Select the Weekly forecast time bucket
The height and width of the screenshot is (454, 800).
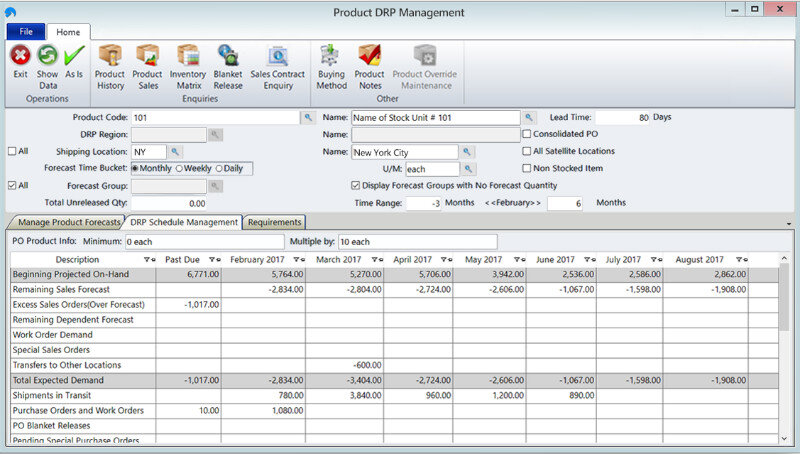click(180, 169)
